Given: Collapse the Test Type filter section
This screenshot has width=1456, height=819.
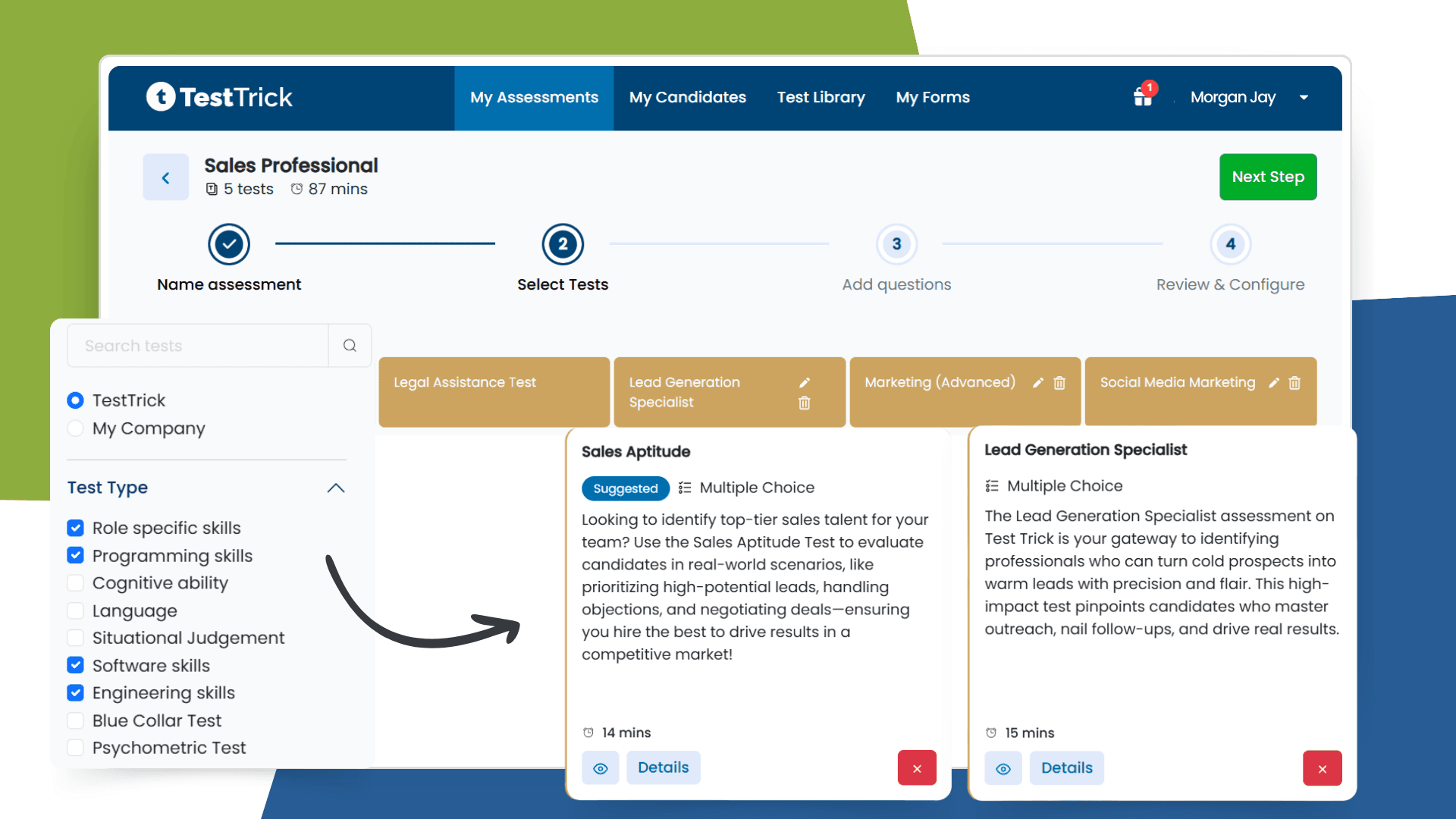Looking at the screenshot, I should click(x=336, y=488).
